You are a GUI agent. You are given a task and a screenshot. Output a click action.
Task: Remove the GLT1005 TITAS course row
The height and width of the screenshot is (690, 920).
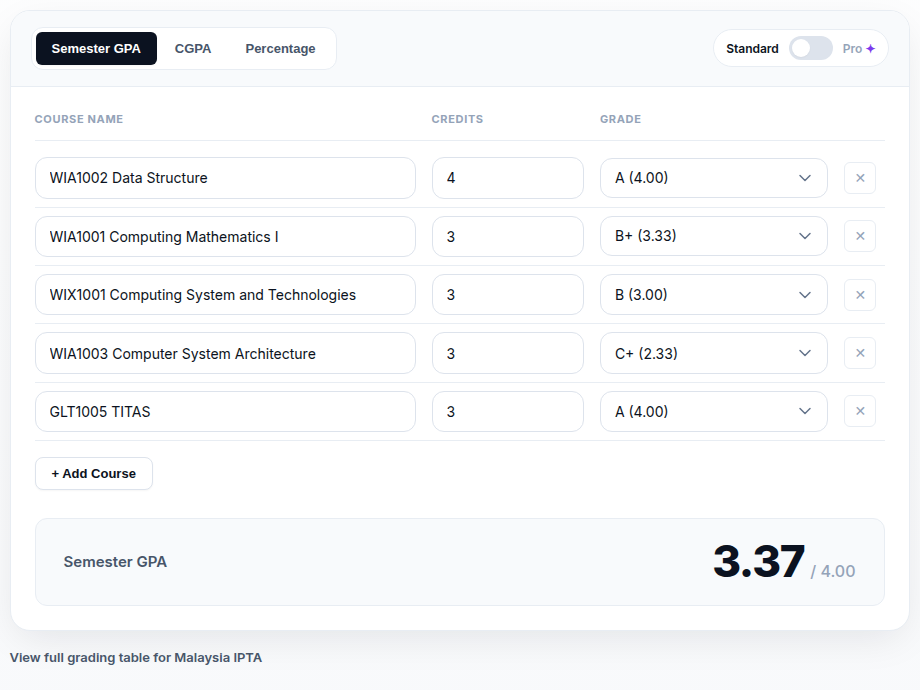point(860,411)
